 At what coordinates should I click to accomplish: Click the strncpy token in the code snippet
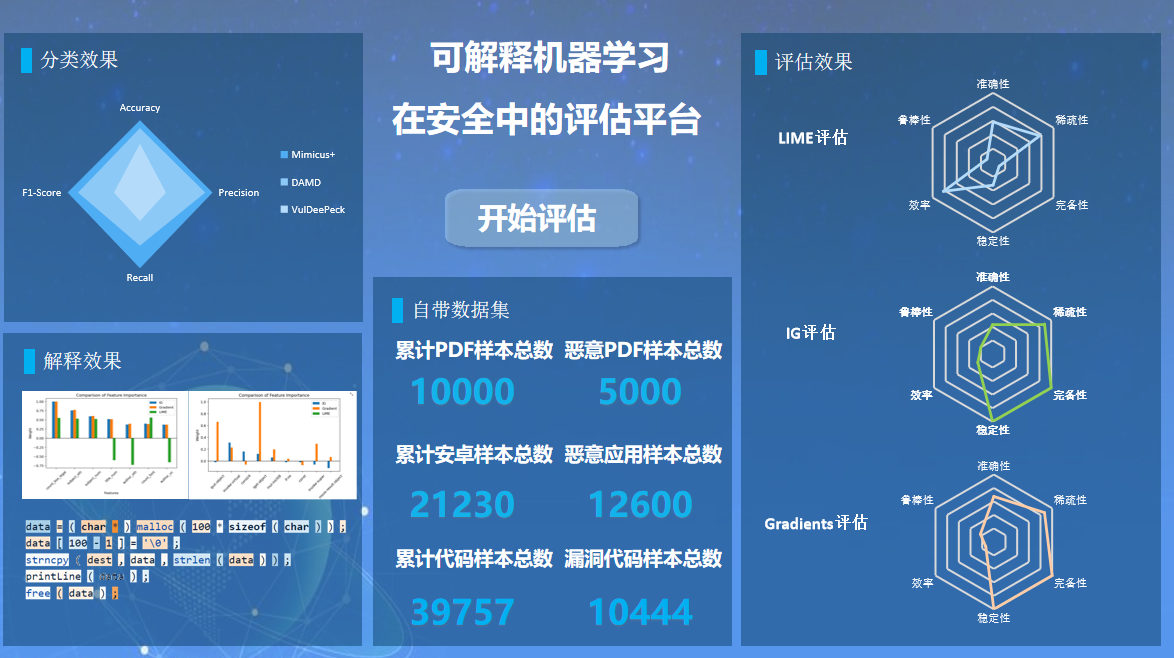tap(46, 560)
